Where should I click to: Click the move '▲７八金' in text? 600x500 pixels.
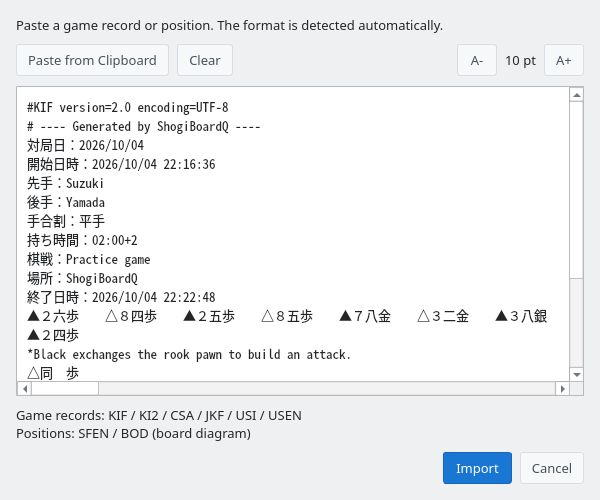[365, 316]
